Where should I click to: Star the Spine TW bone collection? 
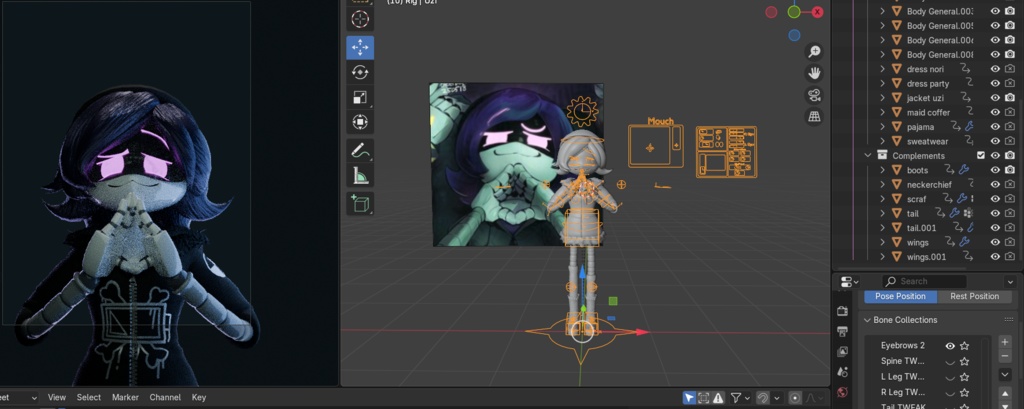pos(965,361)
